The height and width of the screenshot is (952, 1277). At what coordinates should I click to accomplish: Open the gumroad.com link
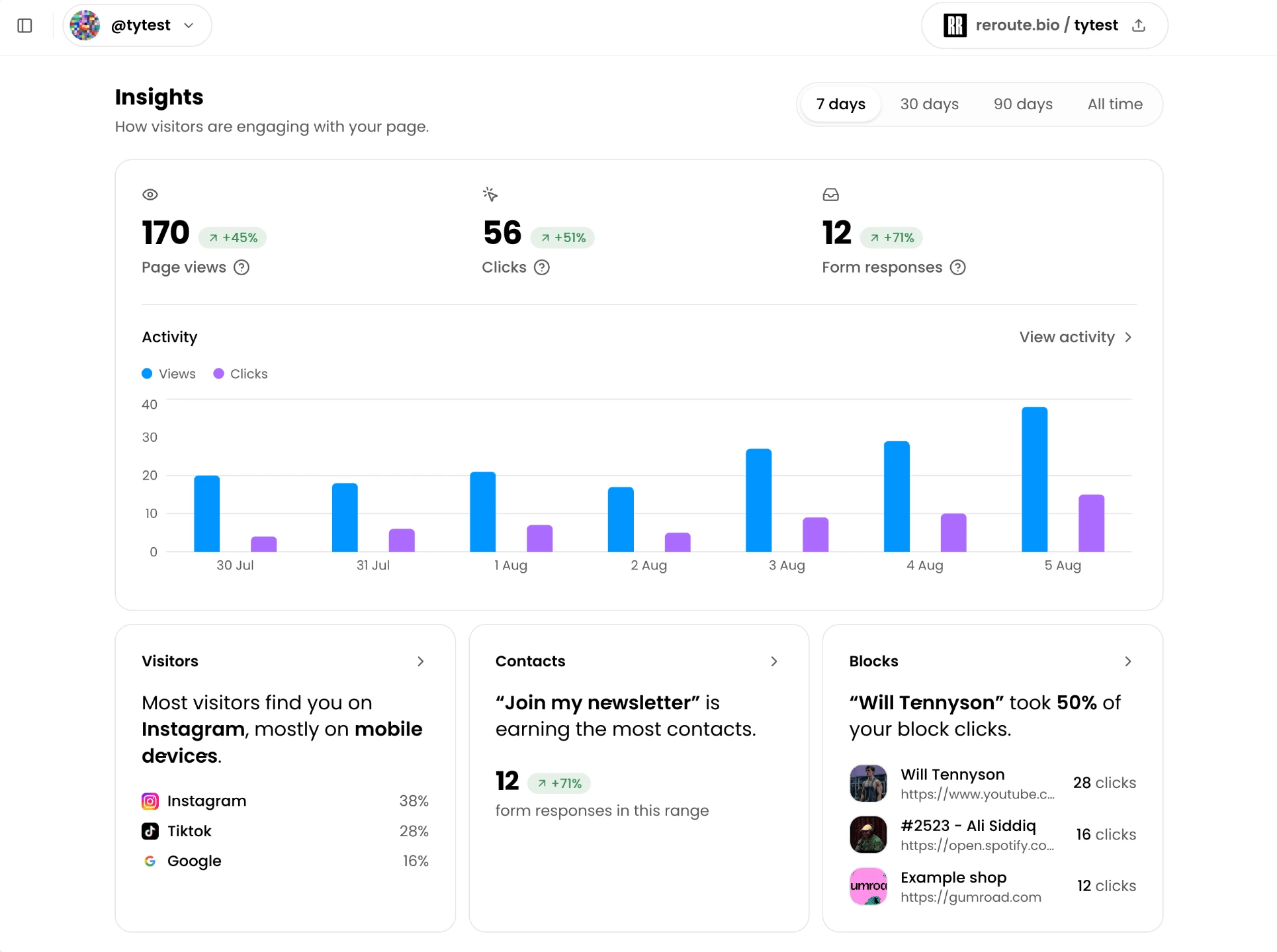[971, 897]
